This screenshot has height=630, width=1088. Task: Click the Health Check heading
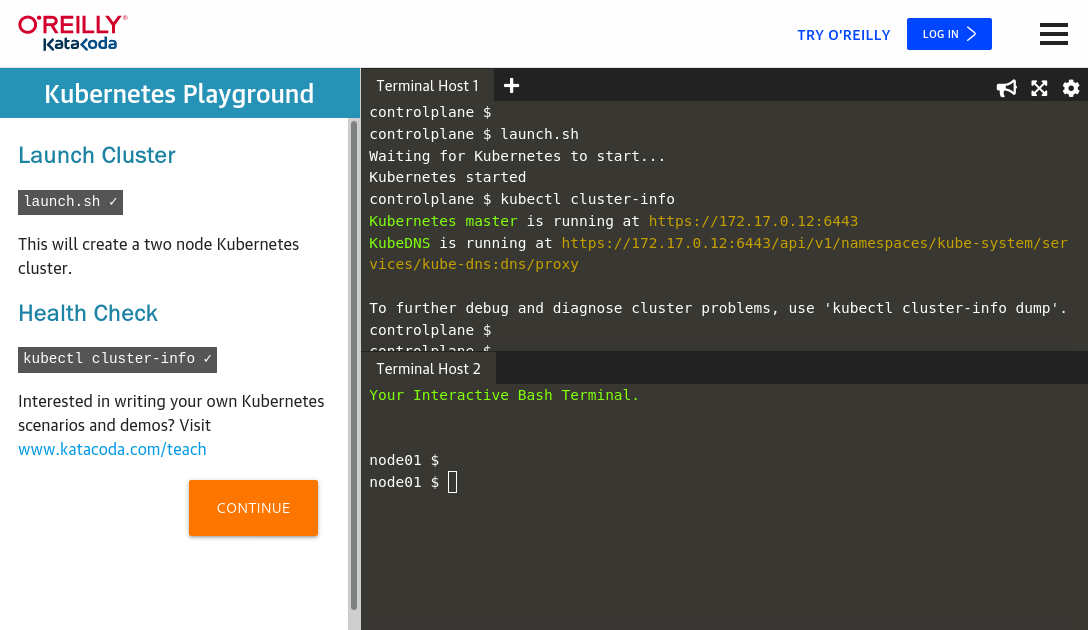[x=88, y=313]
